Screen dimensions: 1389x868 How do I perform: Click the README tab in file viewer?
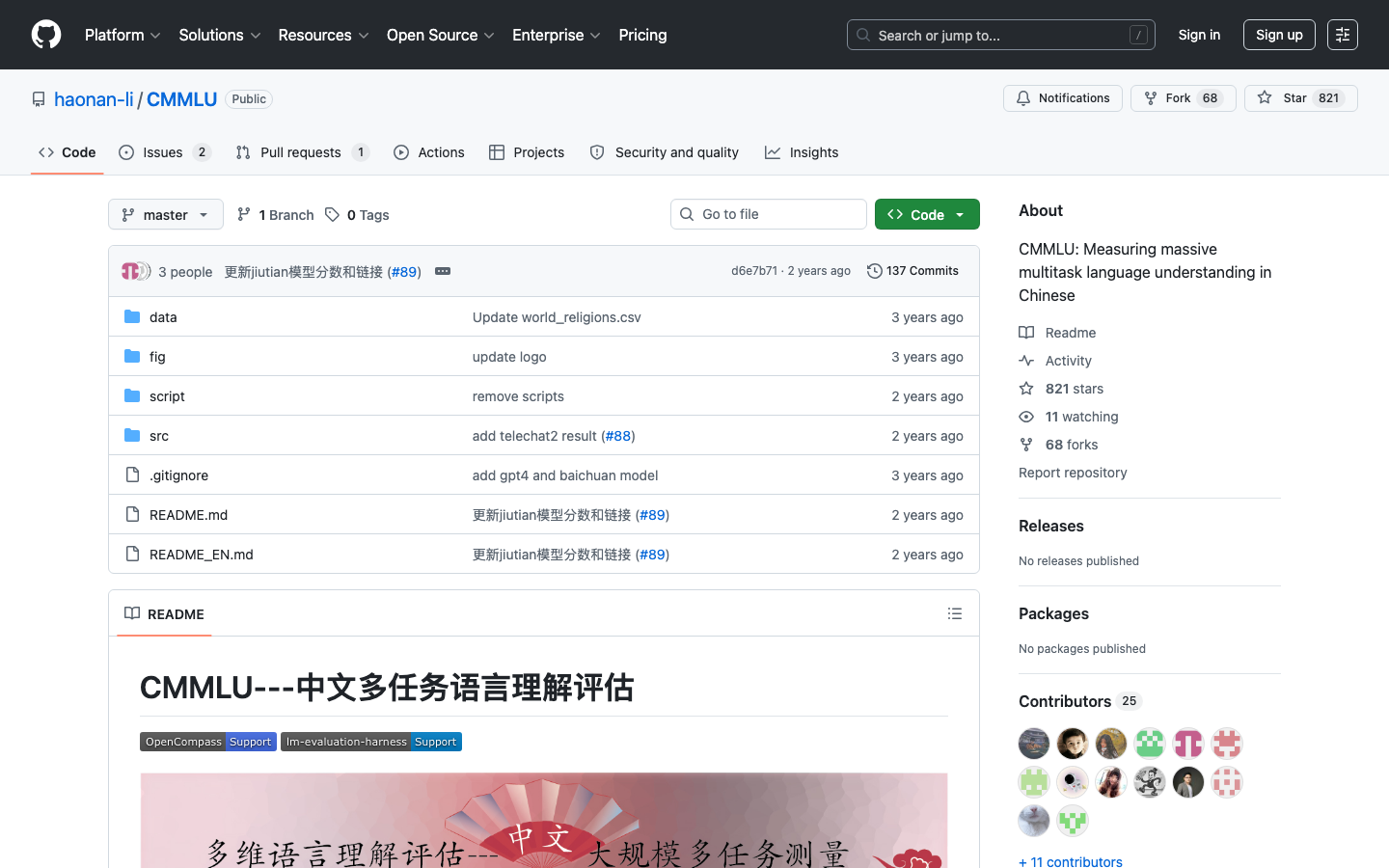click(x=164, y=614)
